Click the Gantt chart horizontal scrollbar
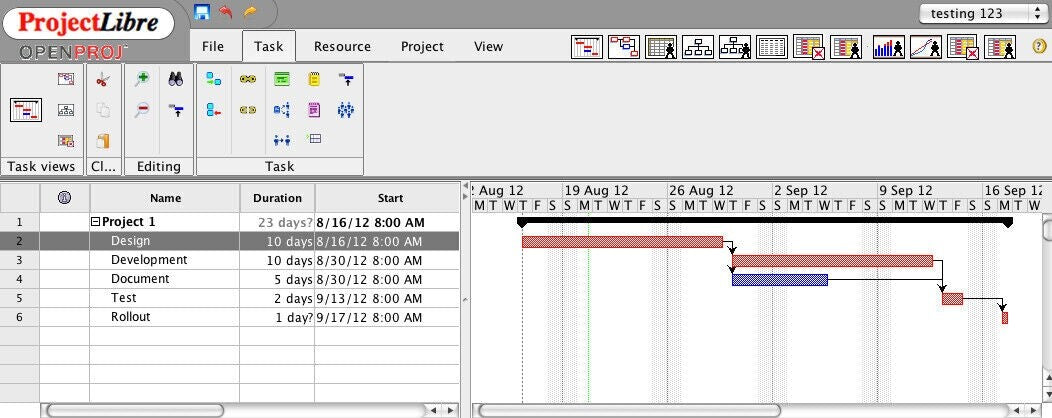1052x418 pixels. (x=630, y=410)
